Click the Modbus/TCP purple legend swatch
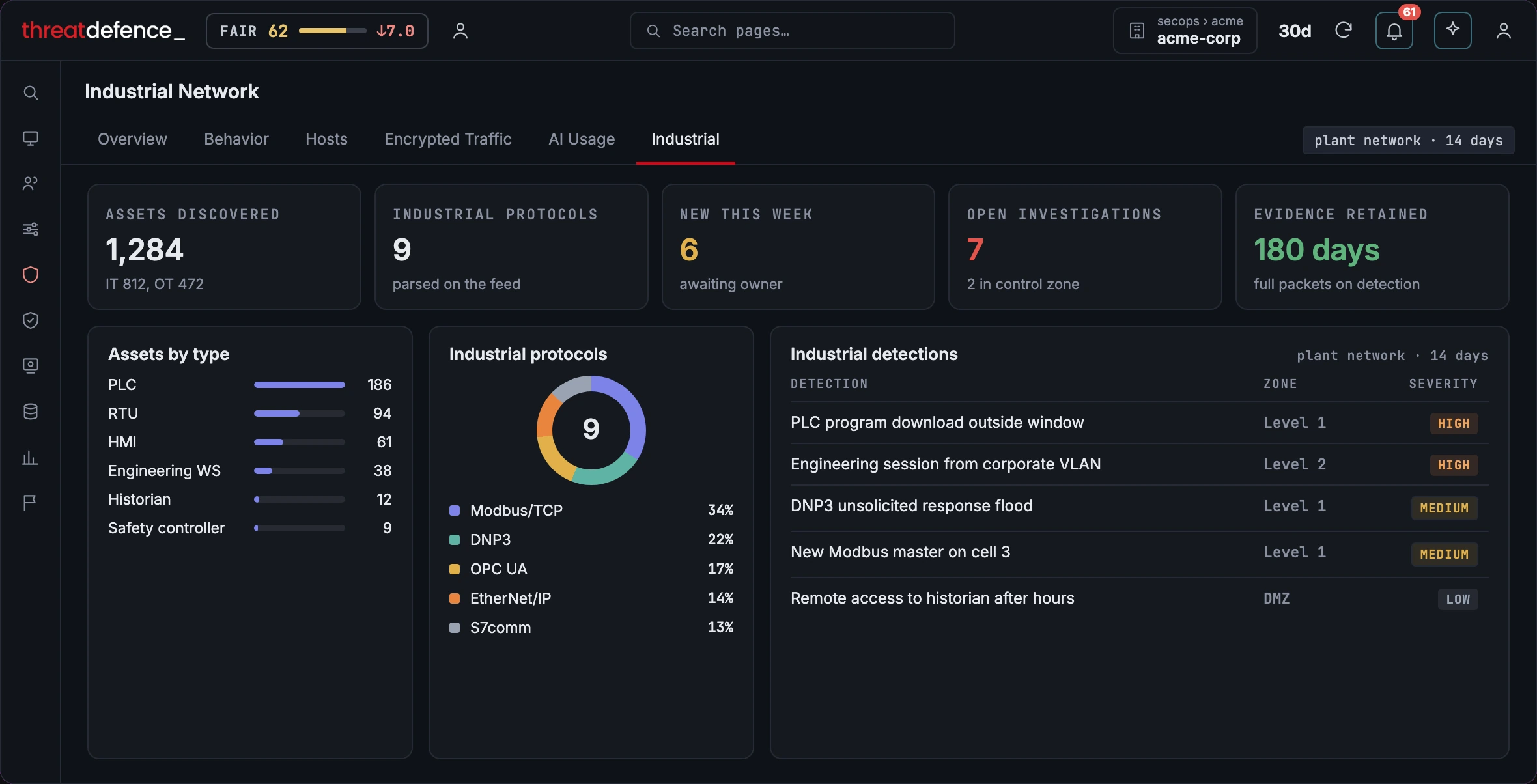 (455, 511)
